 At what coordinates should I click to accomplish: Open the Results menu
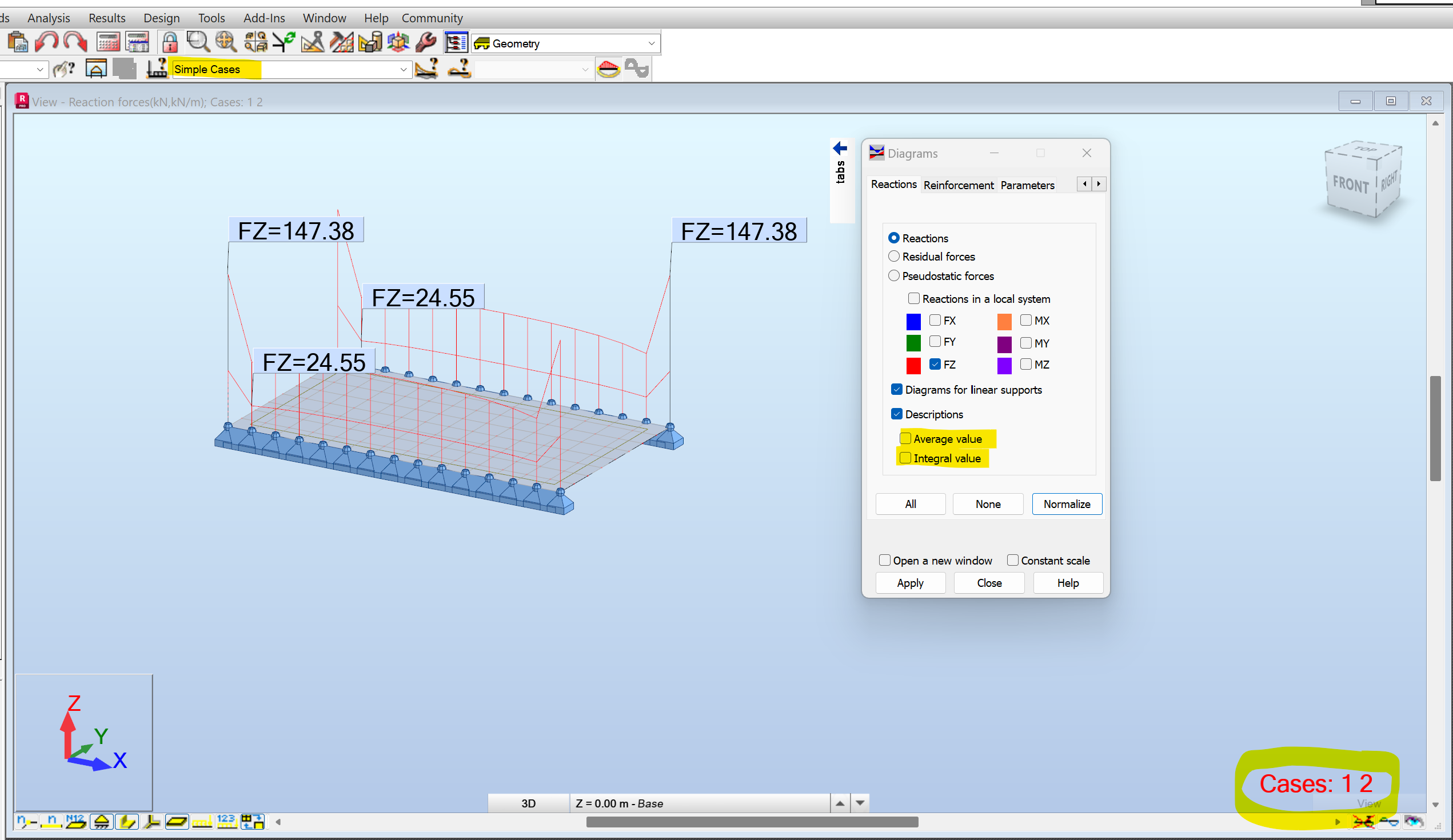pyautogui.click(x=107, y=18)
